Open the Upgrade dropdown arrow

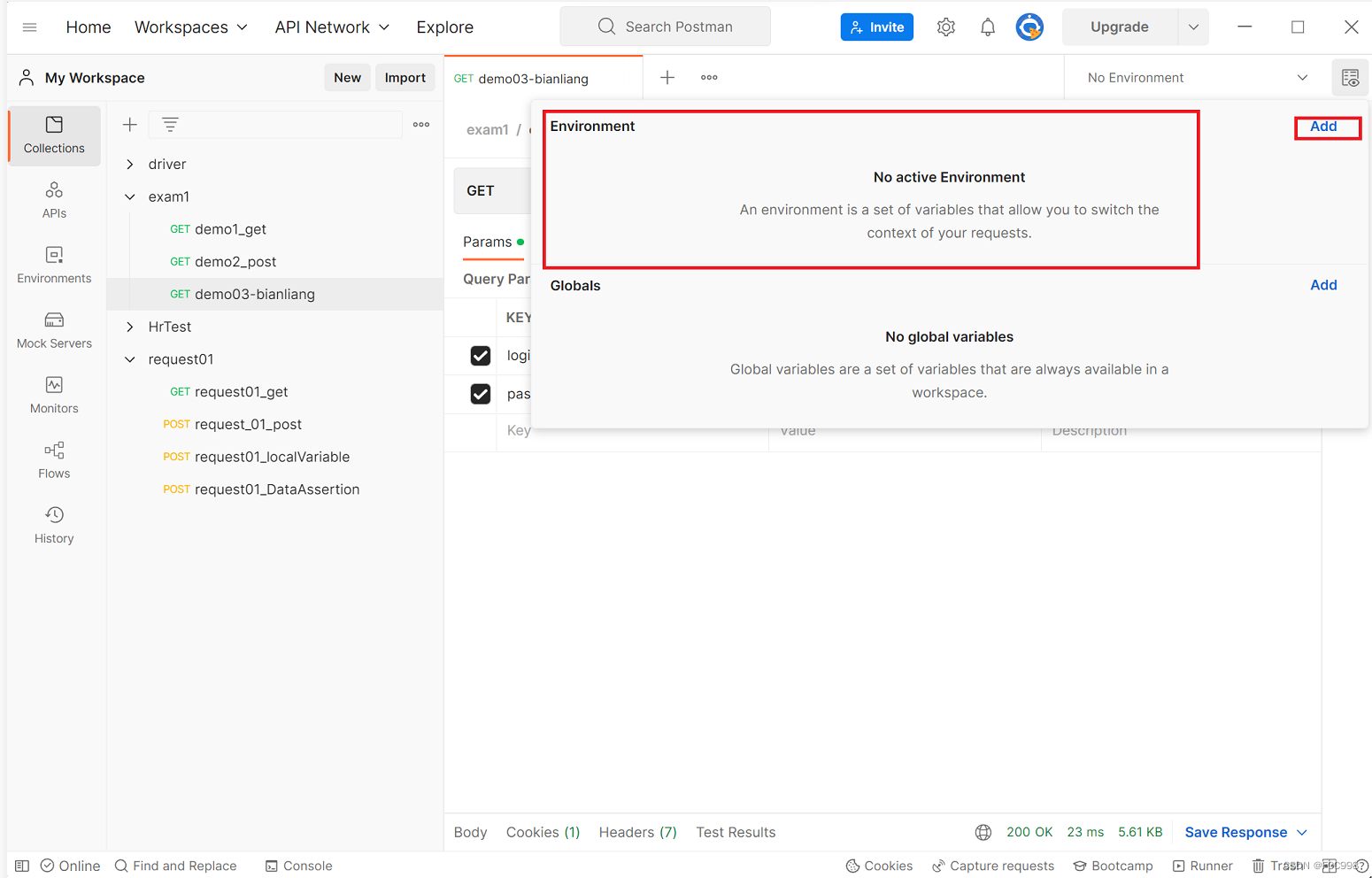coord(1193,27)
